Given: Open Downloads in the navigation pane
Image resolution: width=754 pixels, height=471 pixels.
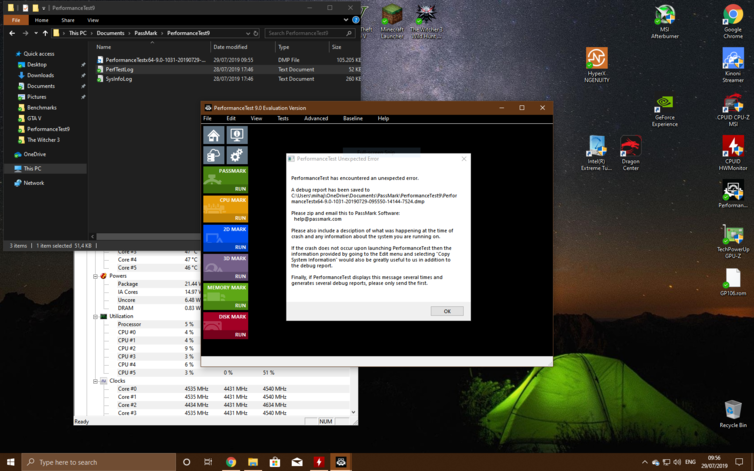Looking at the screenshot, I should [40, 75].
